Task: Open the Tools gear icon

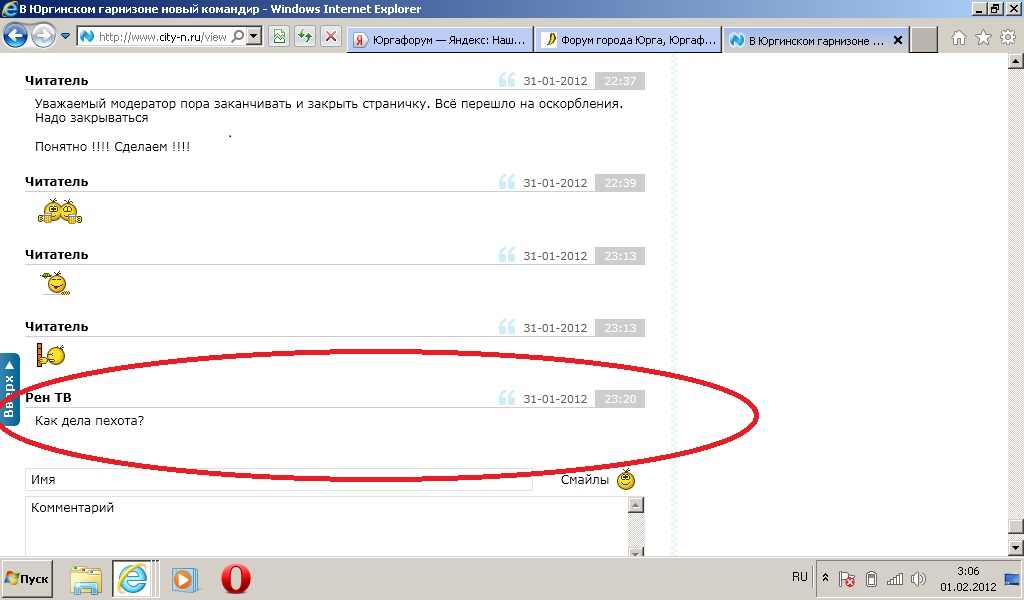Action: click(1007, 38)
